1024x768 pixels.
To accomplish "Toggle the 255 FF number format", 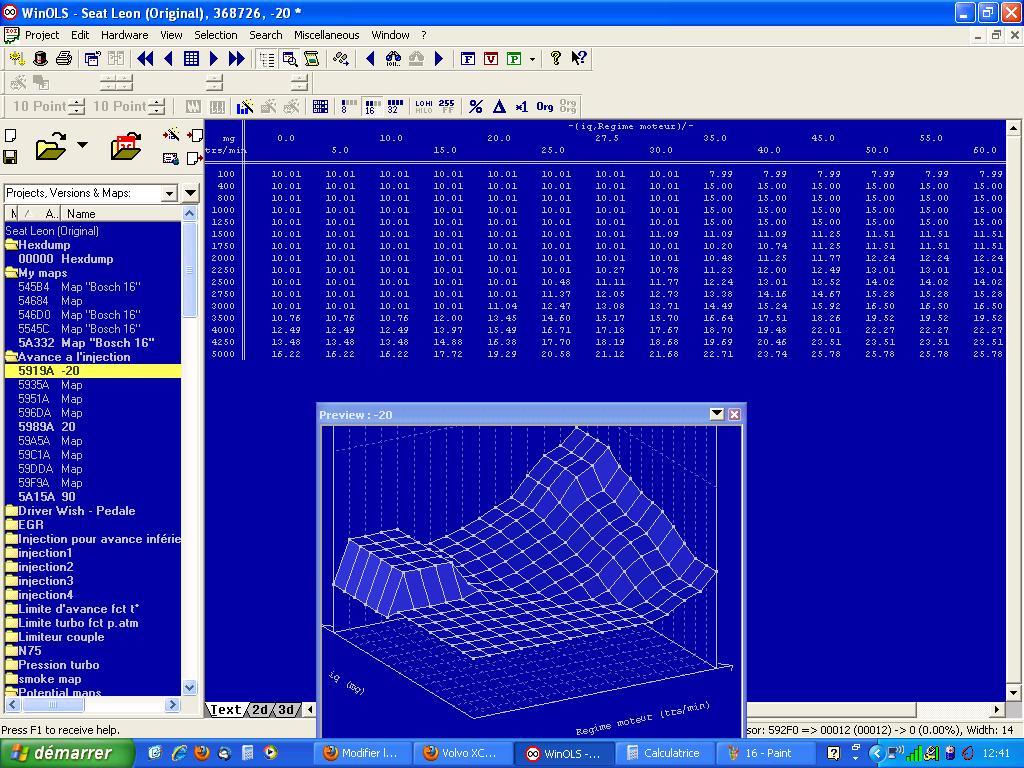I will (447, 106).
